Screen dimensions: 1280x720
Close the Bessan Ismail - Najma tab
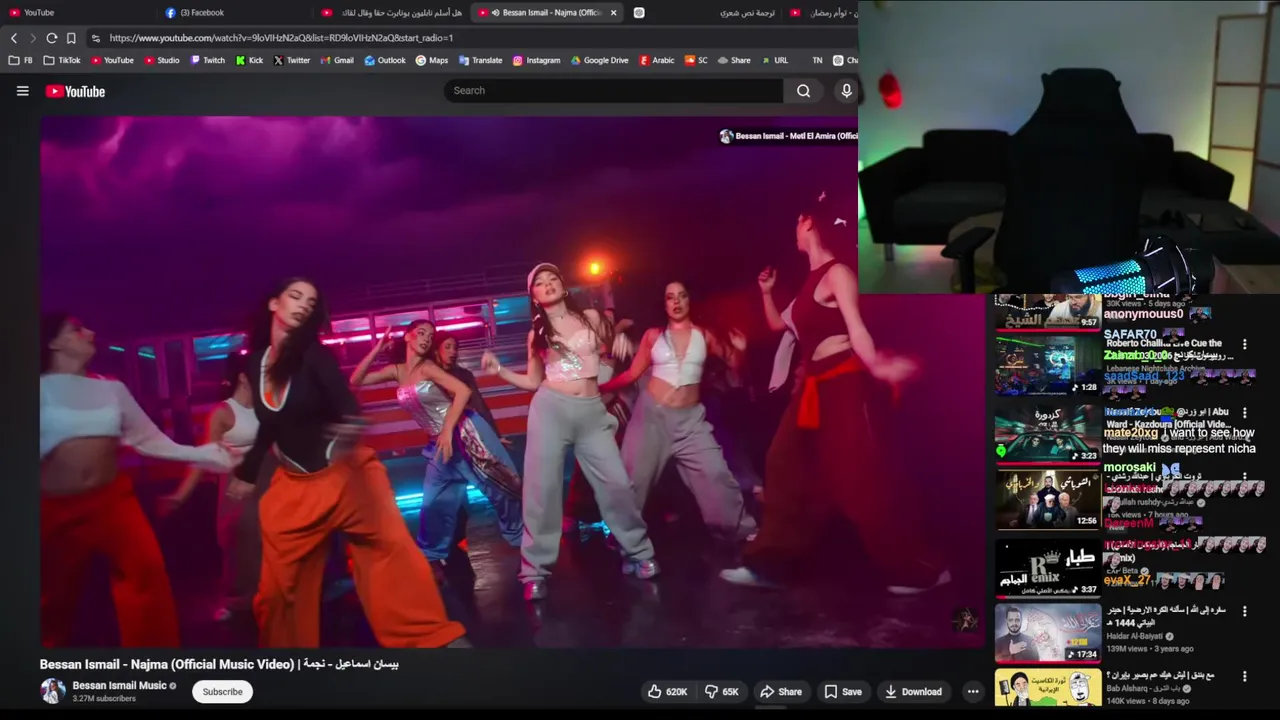click(x=614, y=13)
